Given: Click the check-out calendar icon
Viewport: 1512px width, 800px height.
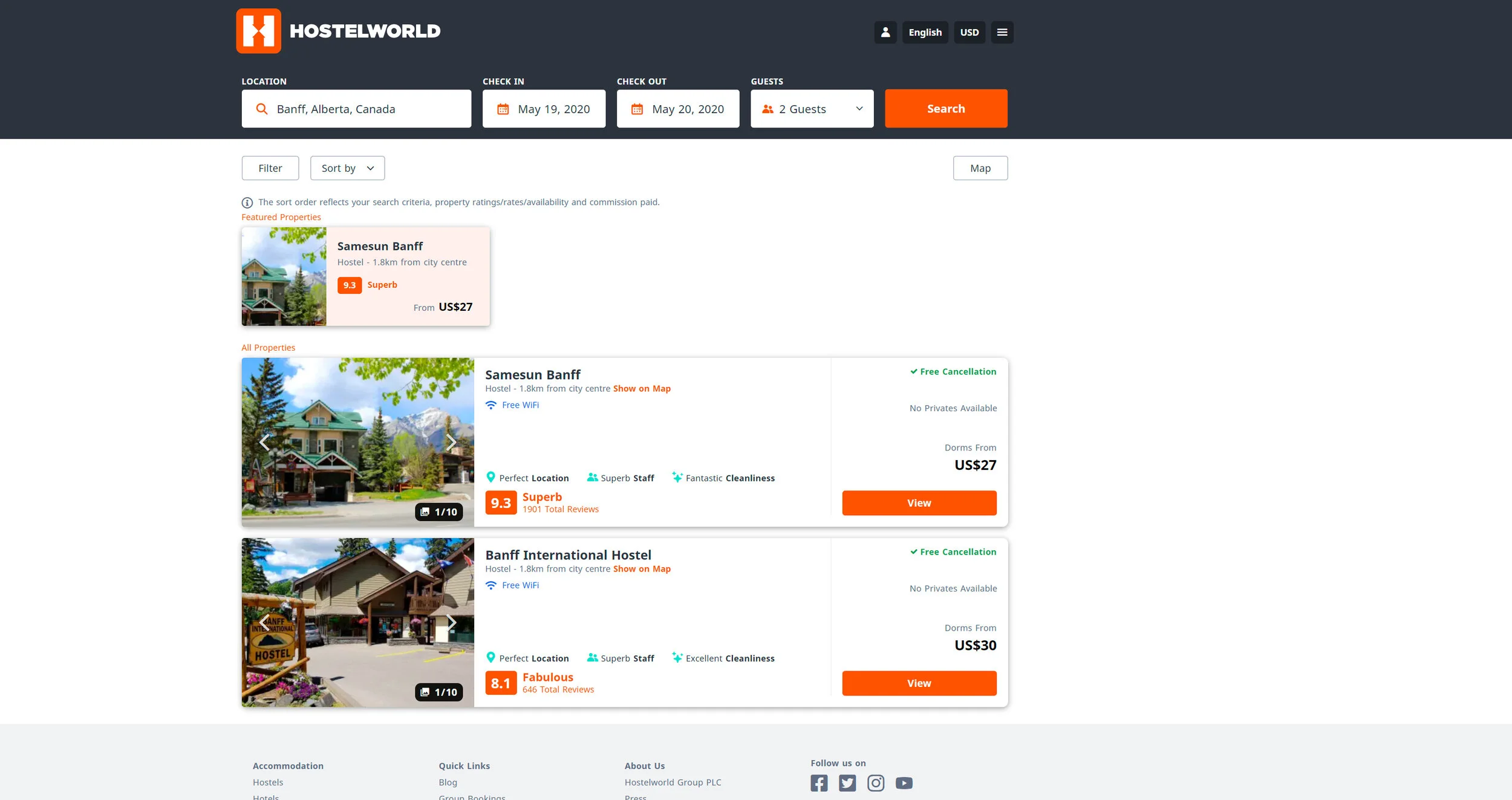Looking at the screenshot, I should point(637,109).
